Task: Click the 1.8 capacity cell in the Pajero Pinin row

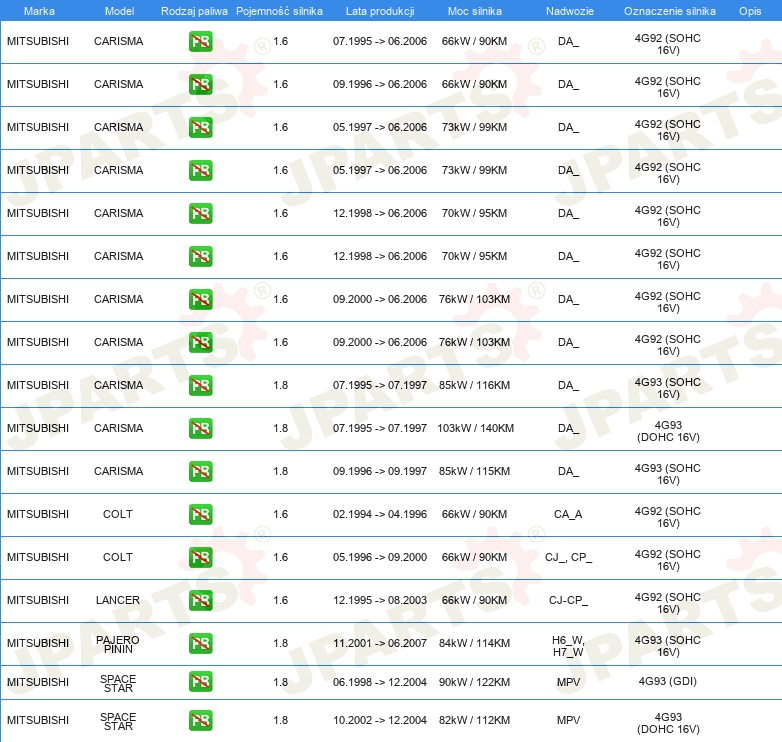Action: [x=280, y=643]
